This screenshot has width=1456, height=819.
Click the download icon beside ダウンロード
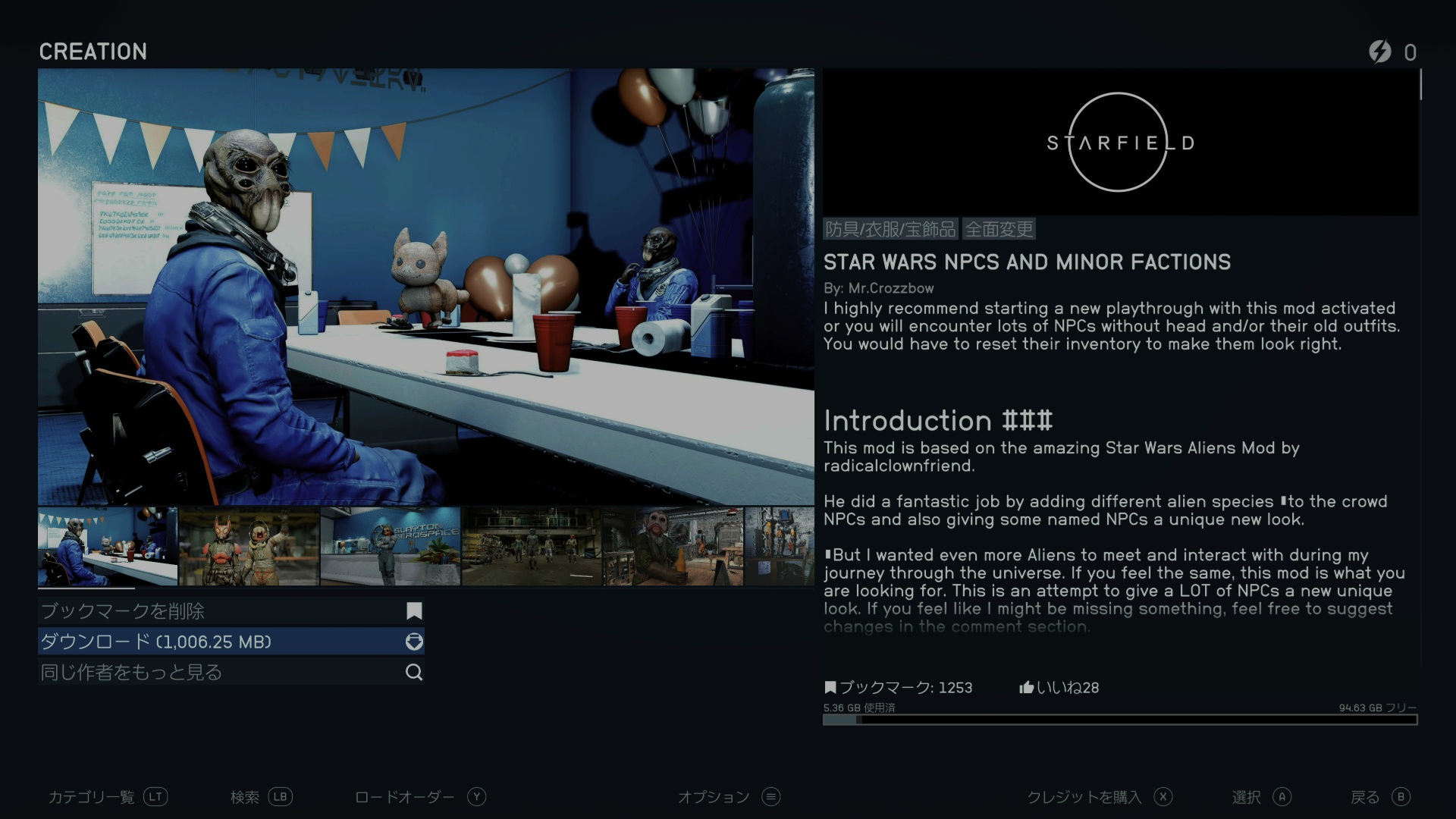pos(414,642)
